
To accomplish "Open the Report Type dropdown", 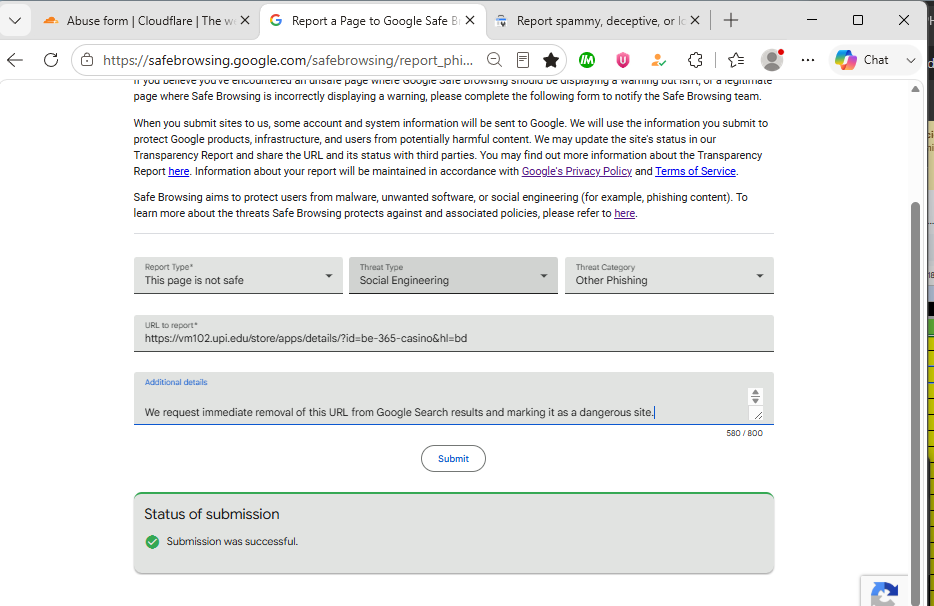I will click(x=238, y=275).
